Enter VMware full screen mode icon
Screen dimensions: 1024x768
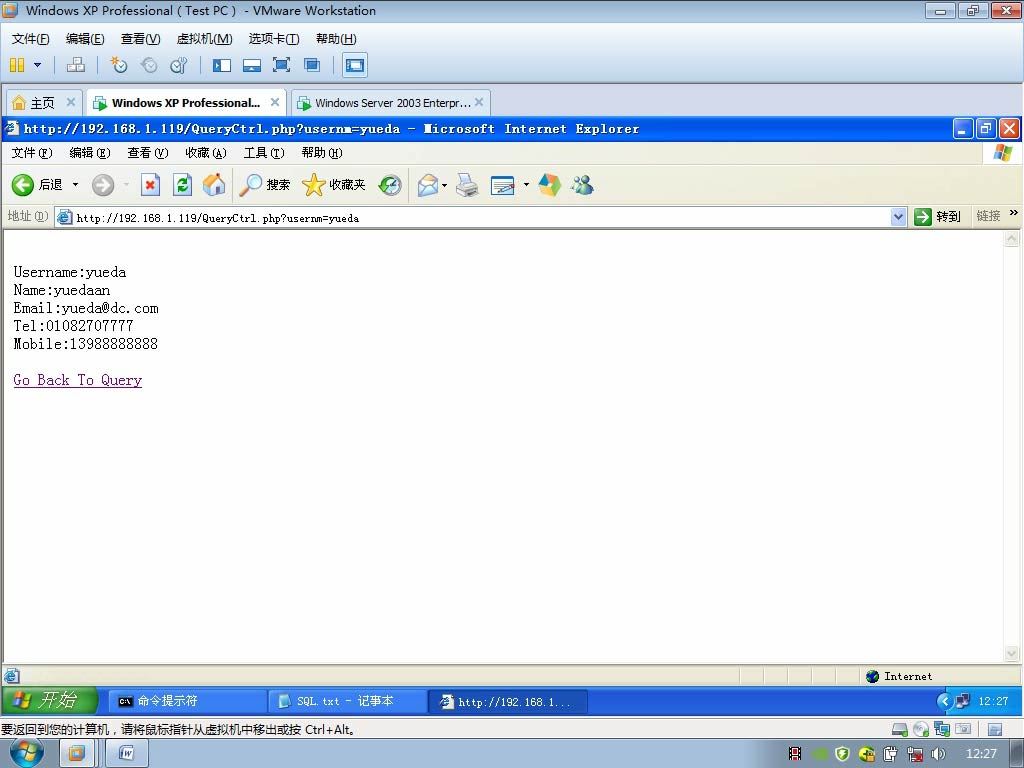(281, 65)
